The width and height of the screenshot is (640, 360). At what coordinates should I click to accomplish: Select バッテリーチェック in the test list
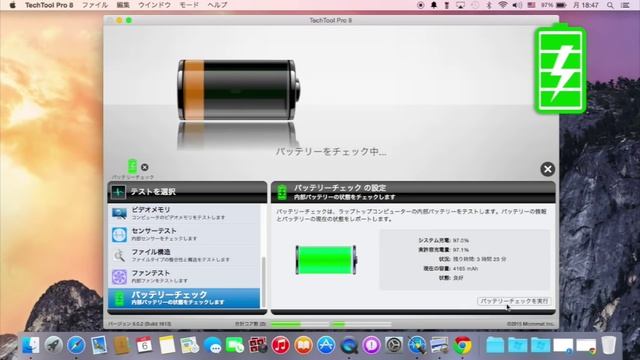click(184, 298)
